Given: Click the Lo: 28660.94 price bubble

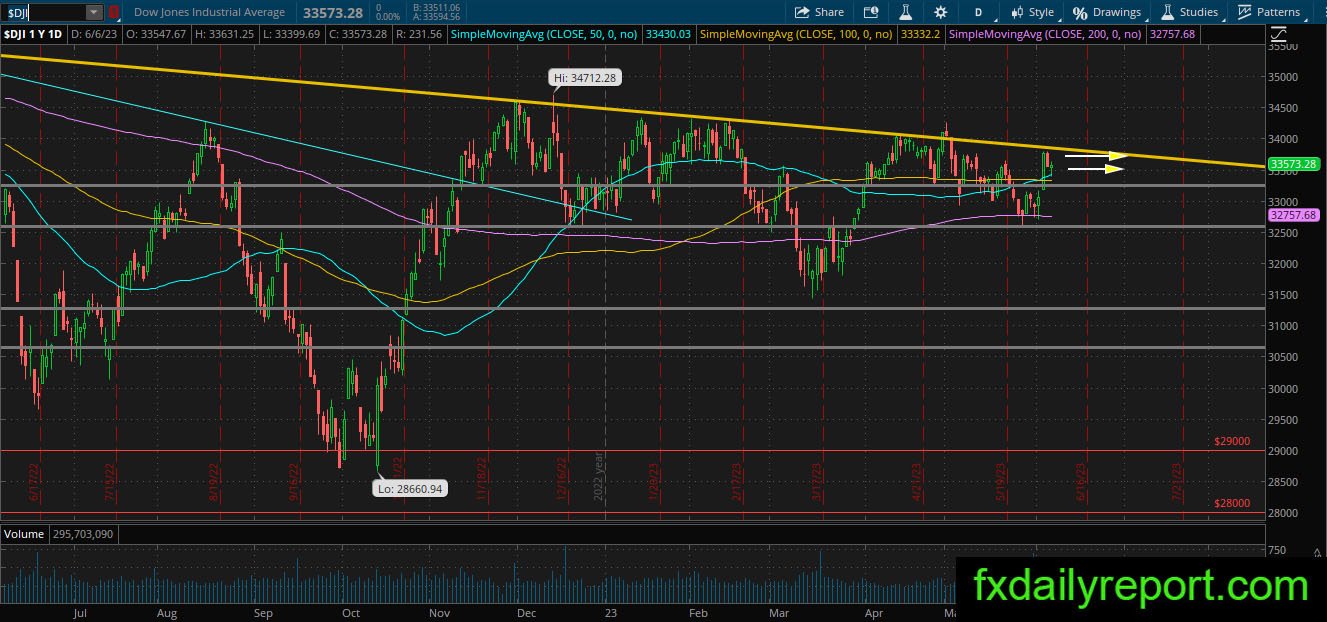Looking at the screenshot, I should 412,489.
